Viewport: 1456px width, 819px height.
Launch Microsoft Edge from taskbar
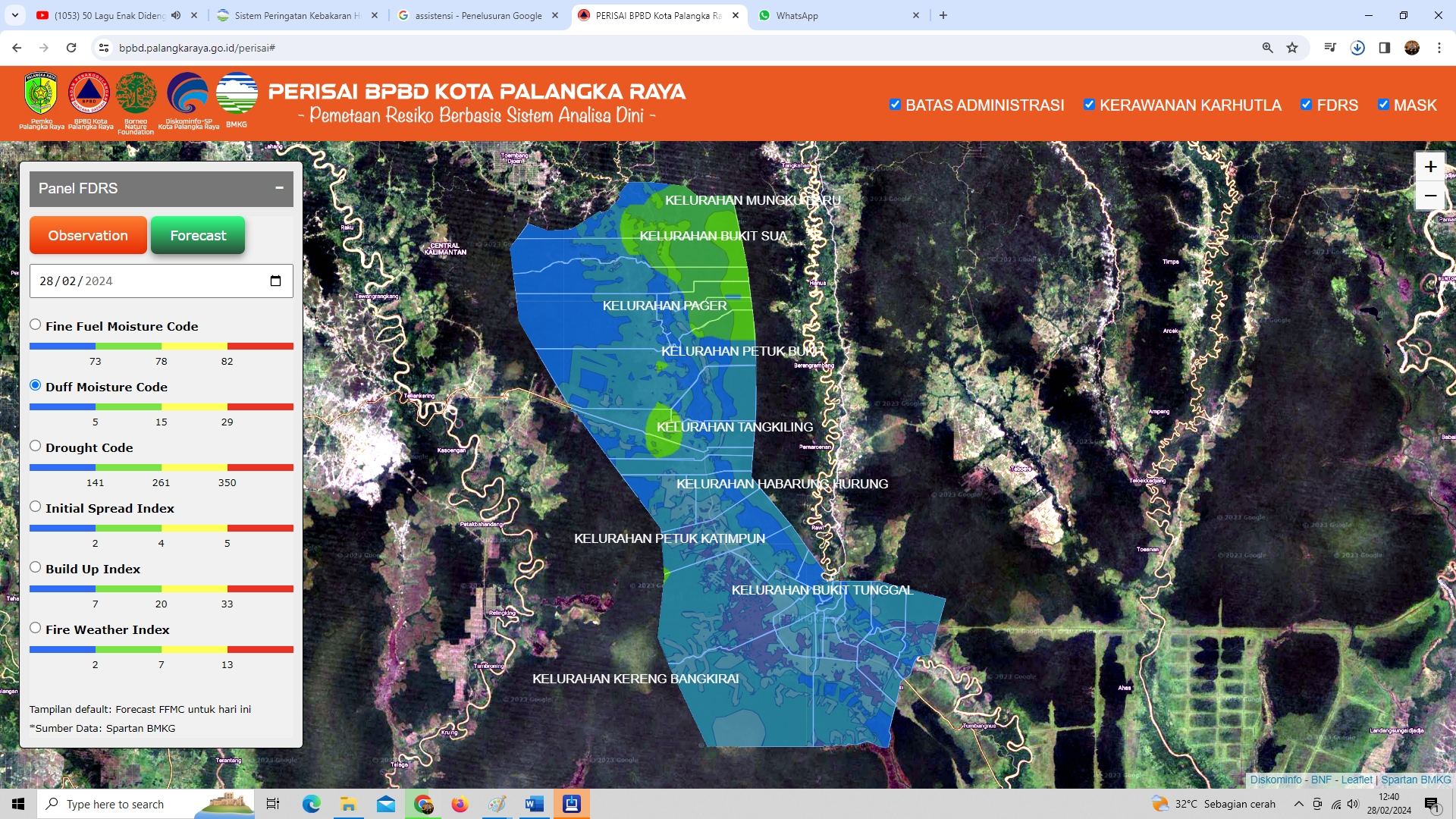(x=311, y=804)
